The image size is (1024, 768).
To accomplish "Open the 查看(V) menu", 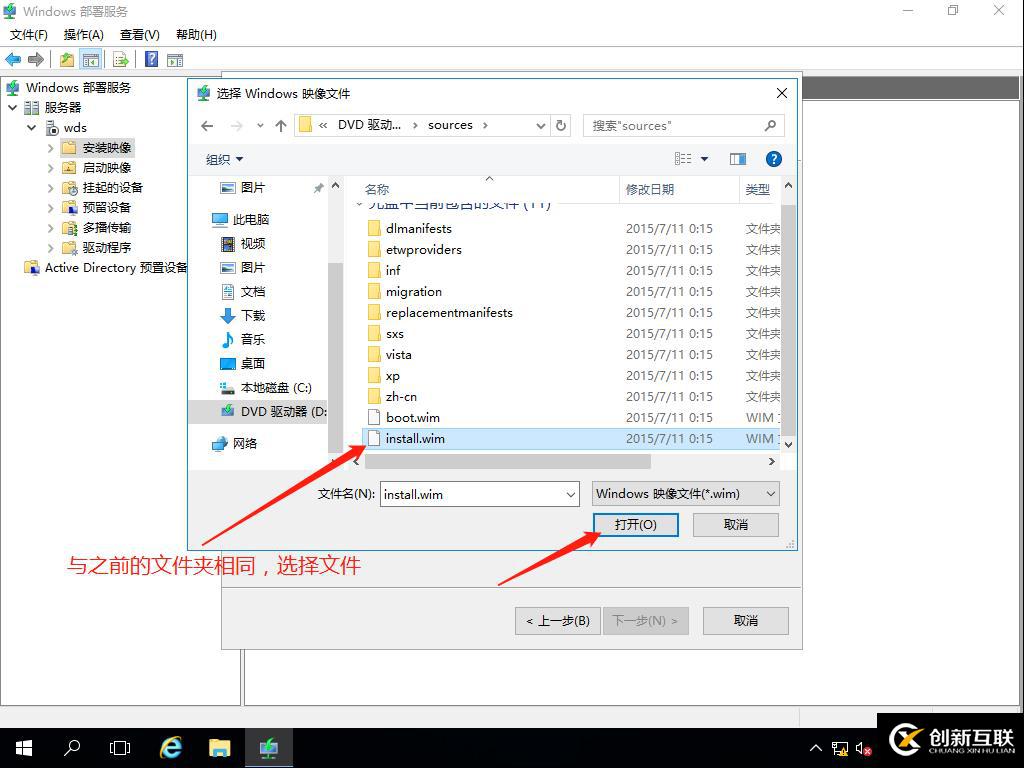I will point(138,34).
